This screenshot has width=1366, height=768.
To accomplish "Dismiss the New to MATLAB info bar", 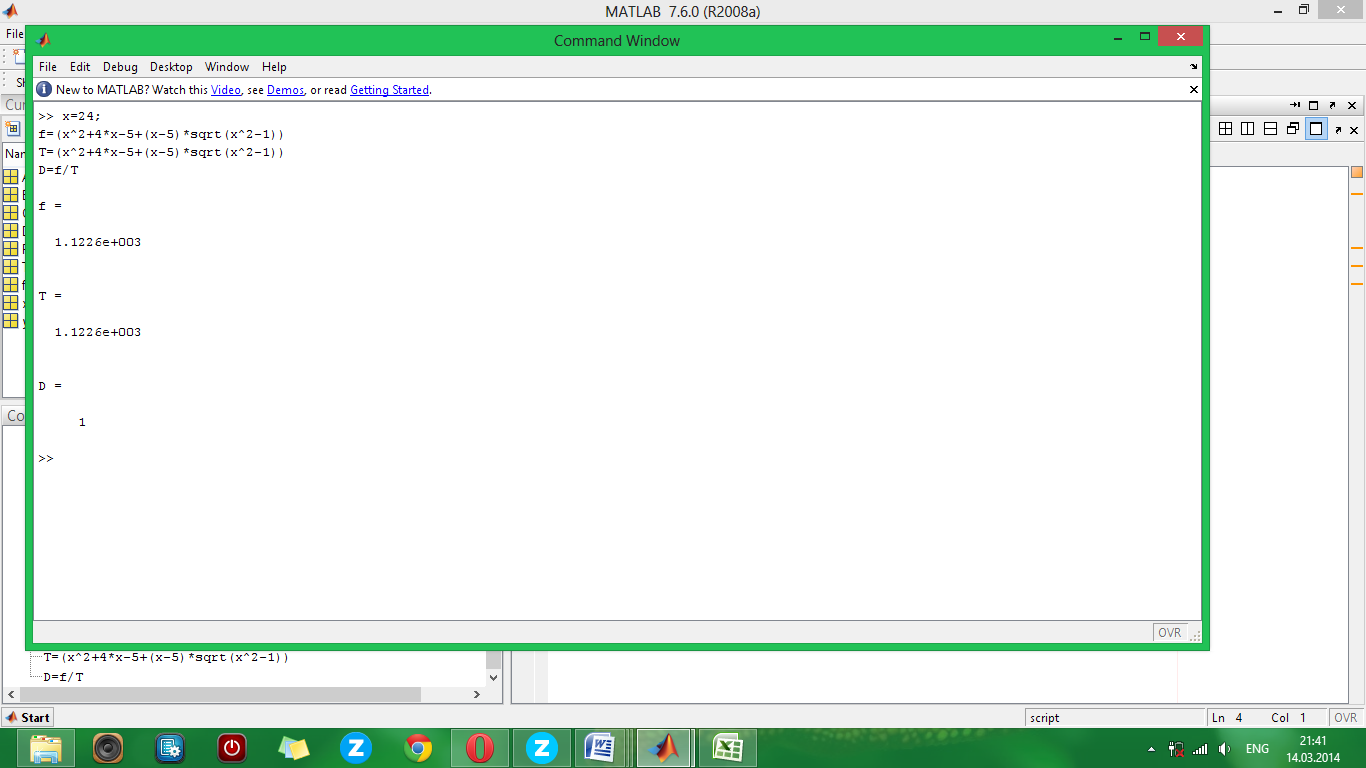I will click(1193, 89).
